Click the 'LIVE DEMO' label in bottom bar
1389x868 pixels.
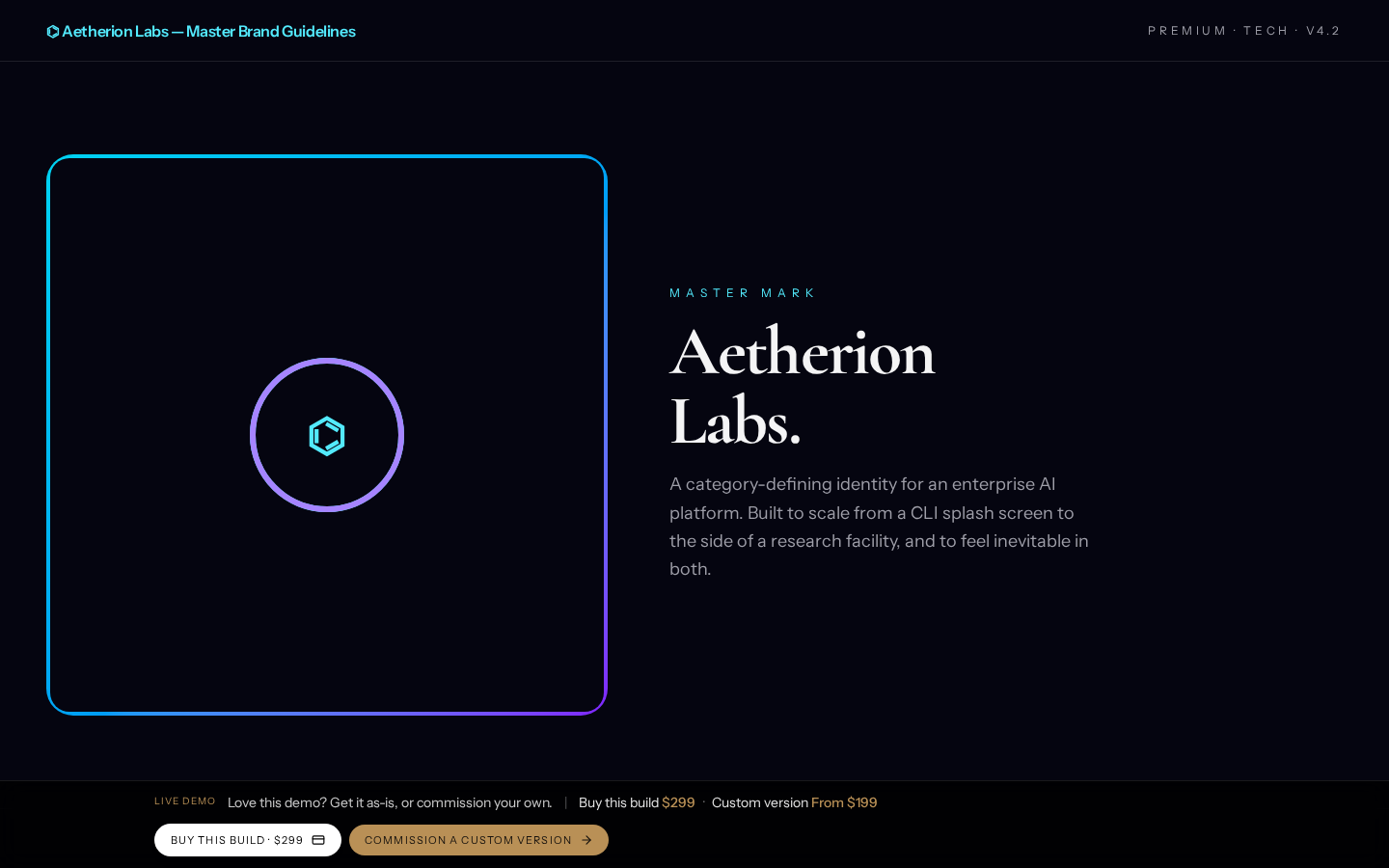[185, 801]
